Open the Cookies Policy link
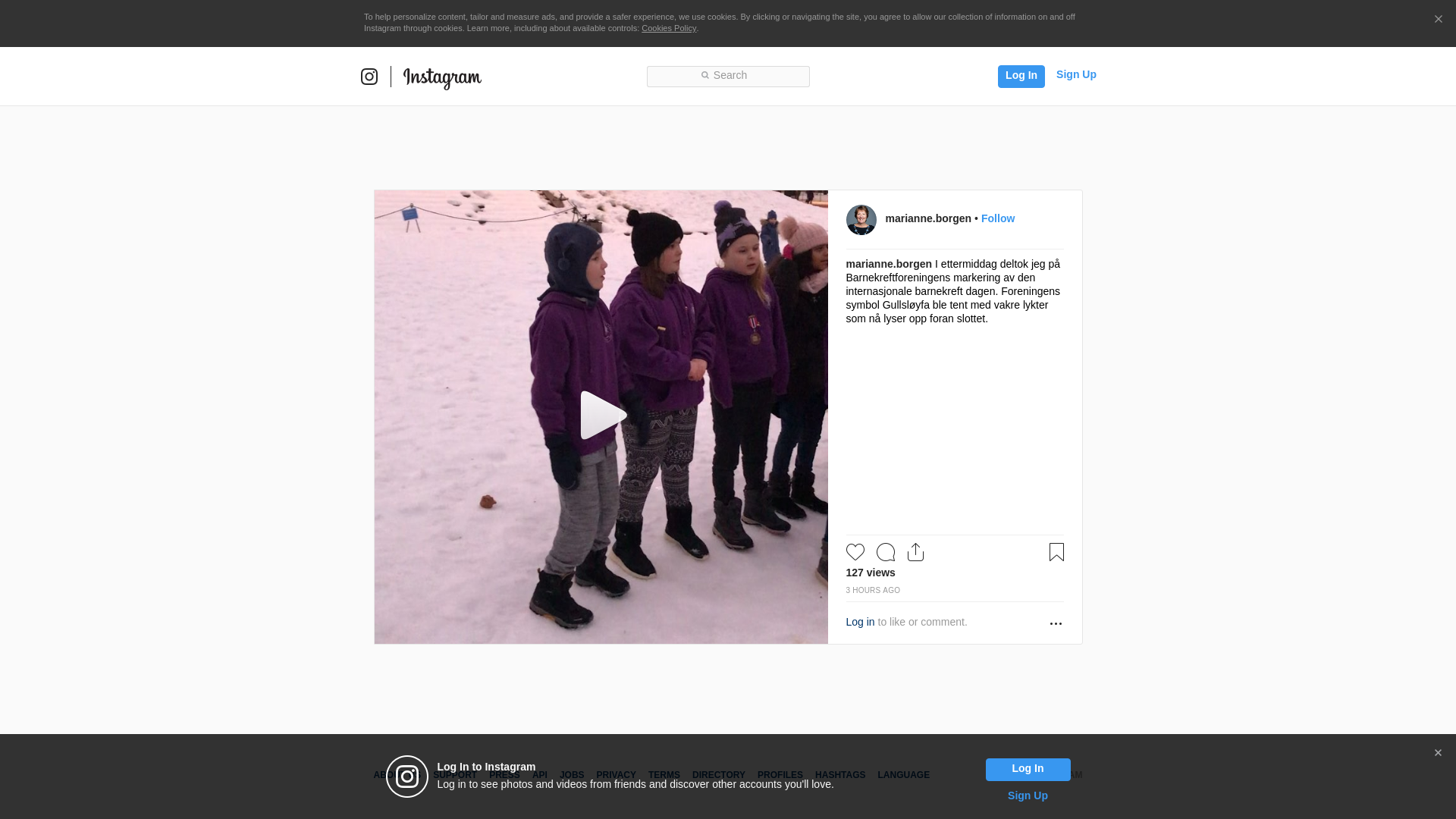The height and width of the screenshot is (819, 1456). point(669,28)
